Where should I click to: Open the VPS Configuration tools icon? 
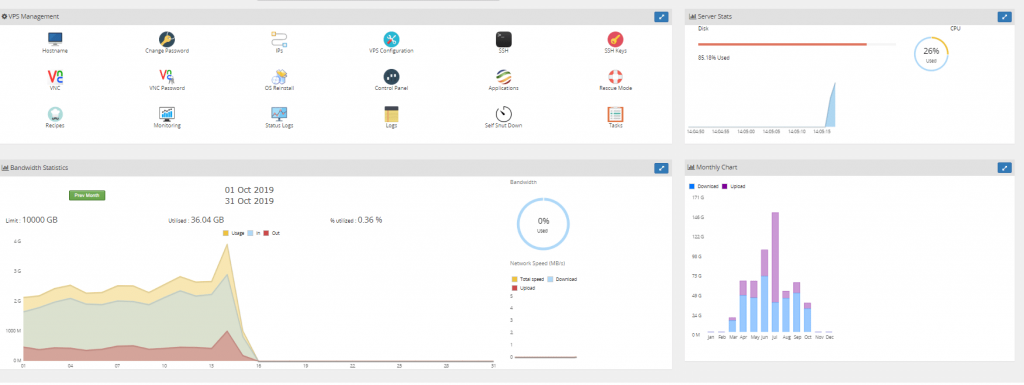pyautogui.click(x=391, y=39)
